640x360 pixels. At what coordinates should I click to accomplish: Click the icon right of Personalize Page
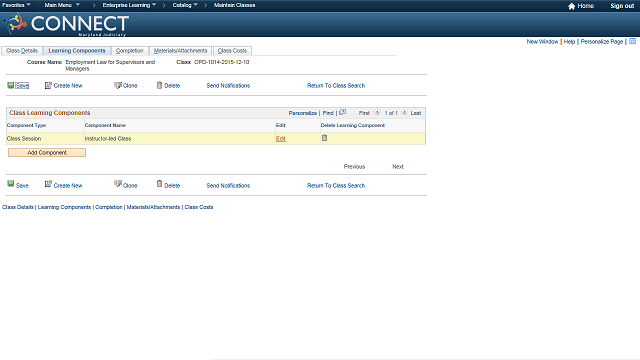pos(632,41)
